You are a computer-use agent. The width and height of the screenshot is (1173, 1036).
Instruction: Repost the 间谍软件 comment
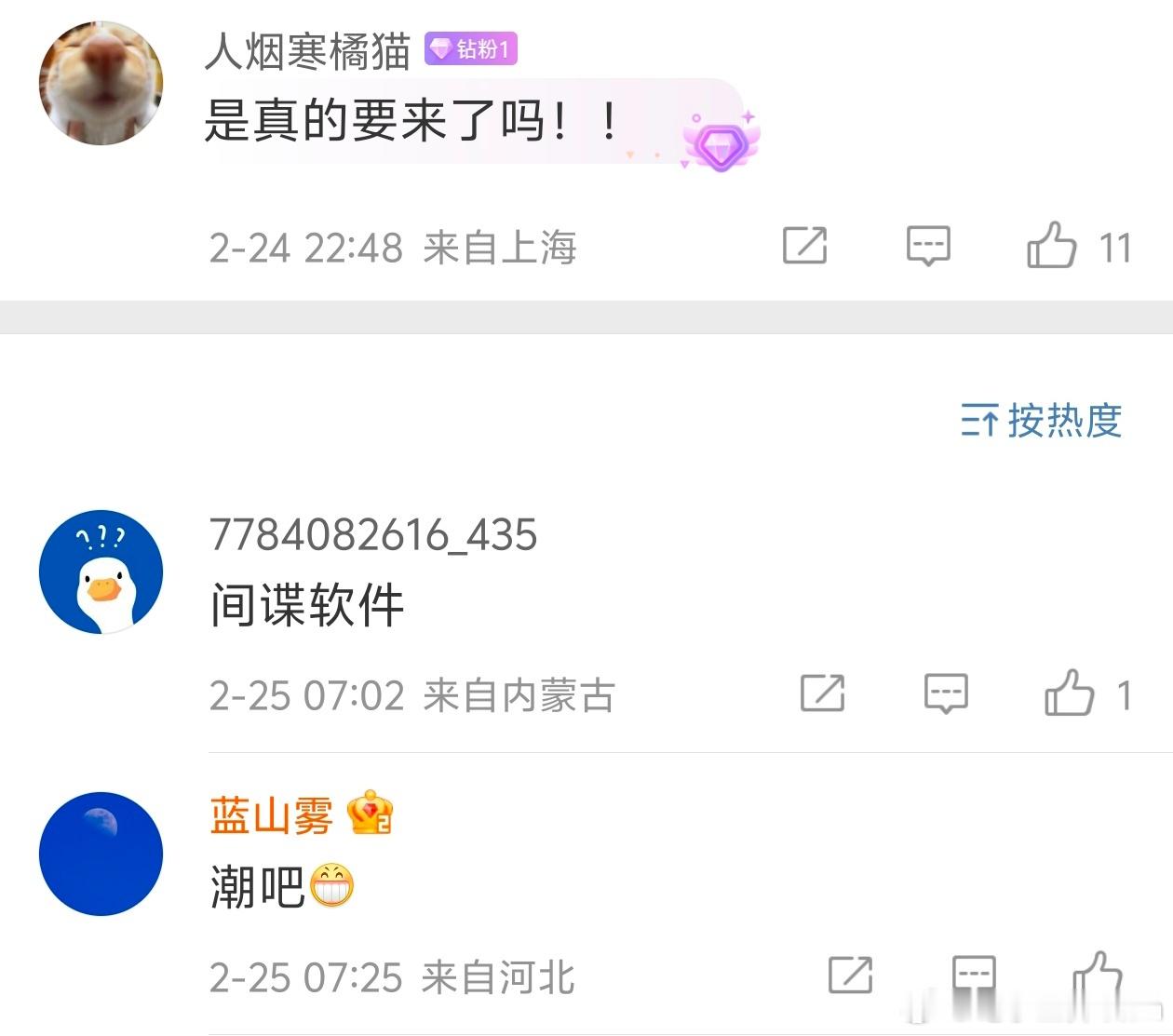click(823, 693)
